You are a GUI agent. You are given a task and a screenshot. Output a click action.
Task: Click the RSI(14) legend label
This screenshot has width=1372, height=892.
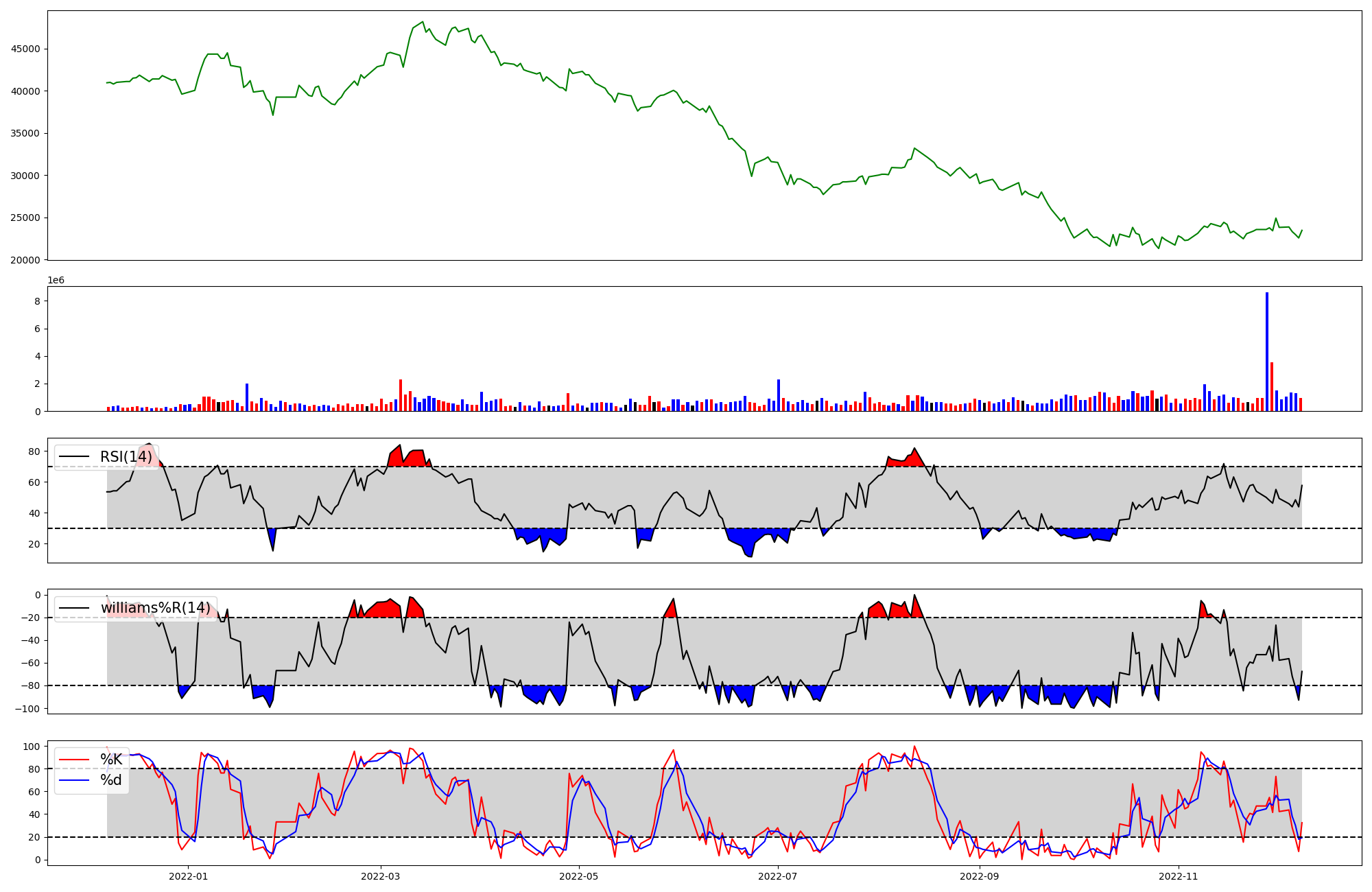click(x=126, y=457)
